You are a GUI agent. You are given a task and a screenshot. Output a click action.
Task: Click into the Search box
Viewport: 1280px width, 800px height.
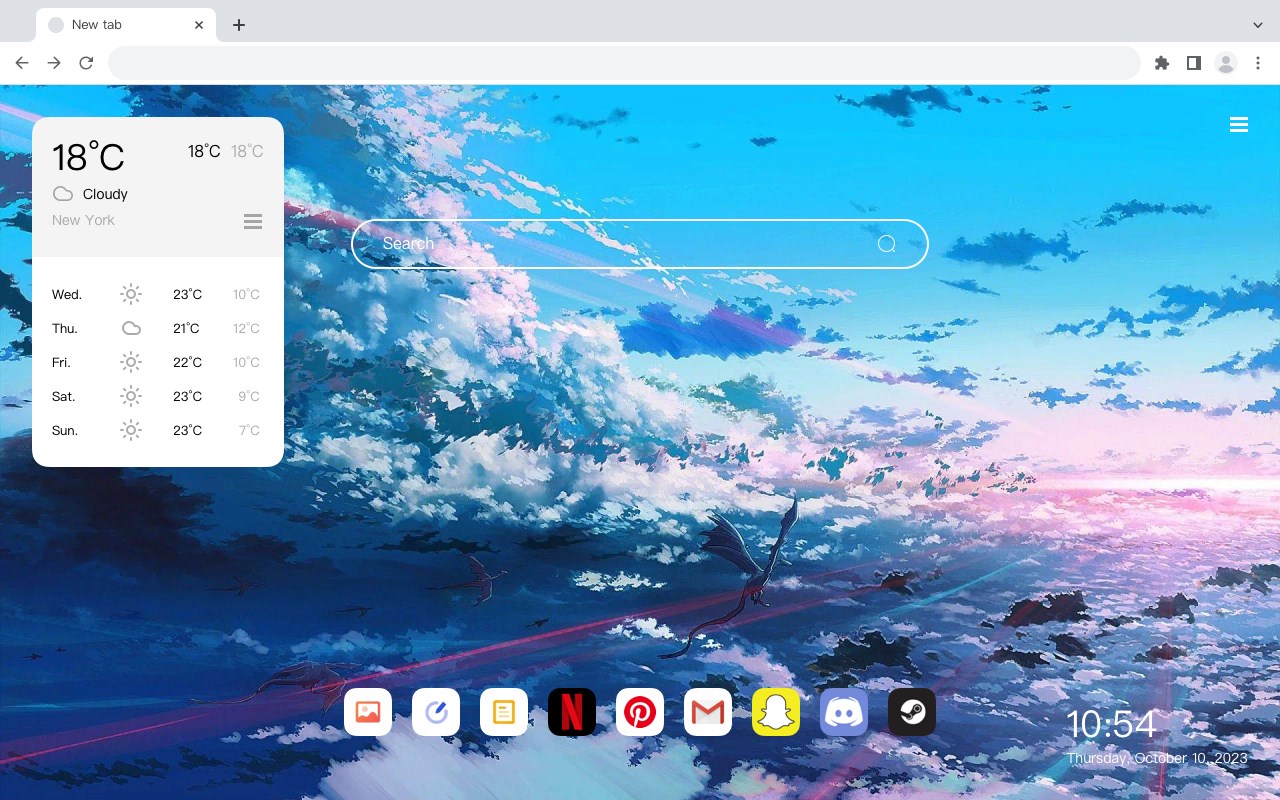click(640, 244)
